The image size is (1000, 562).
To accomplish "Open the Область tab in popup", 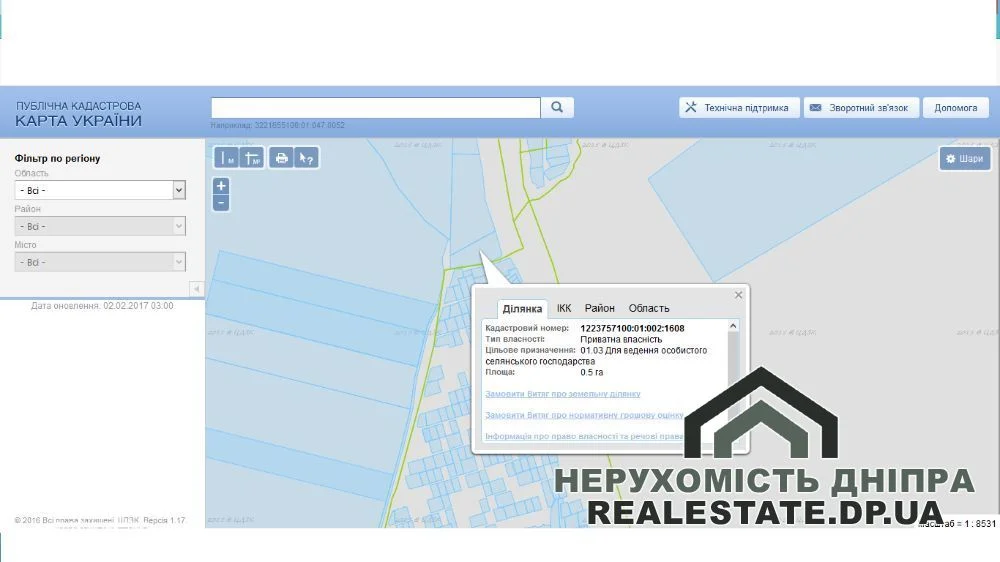I will 649,308.
